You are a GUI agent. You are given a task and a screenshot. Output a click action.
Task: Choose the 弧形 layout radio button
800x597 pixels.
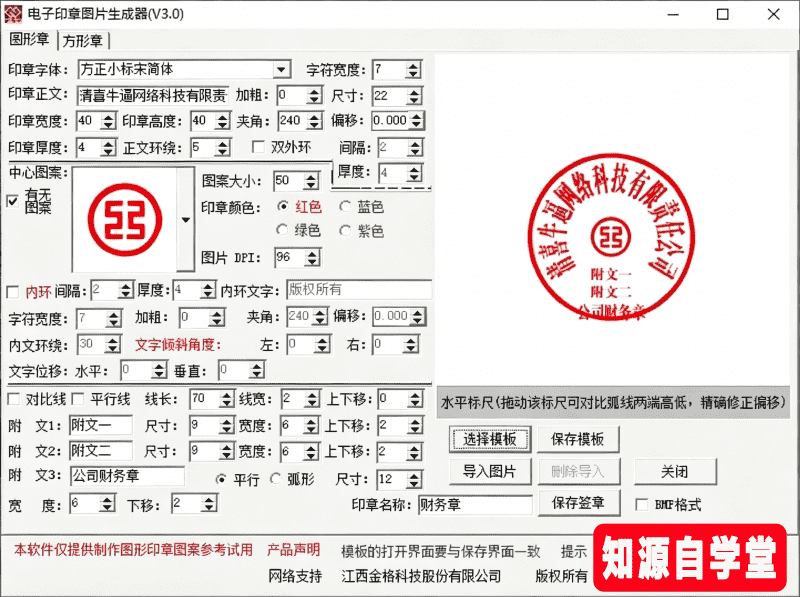[x=276, y=479]
